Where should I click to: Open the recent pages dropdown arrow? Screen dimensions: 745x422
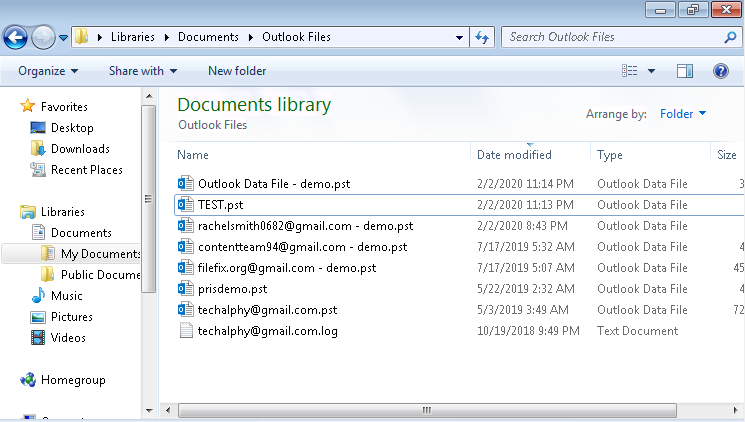pyautogui.click(x=63, y=37)
